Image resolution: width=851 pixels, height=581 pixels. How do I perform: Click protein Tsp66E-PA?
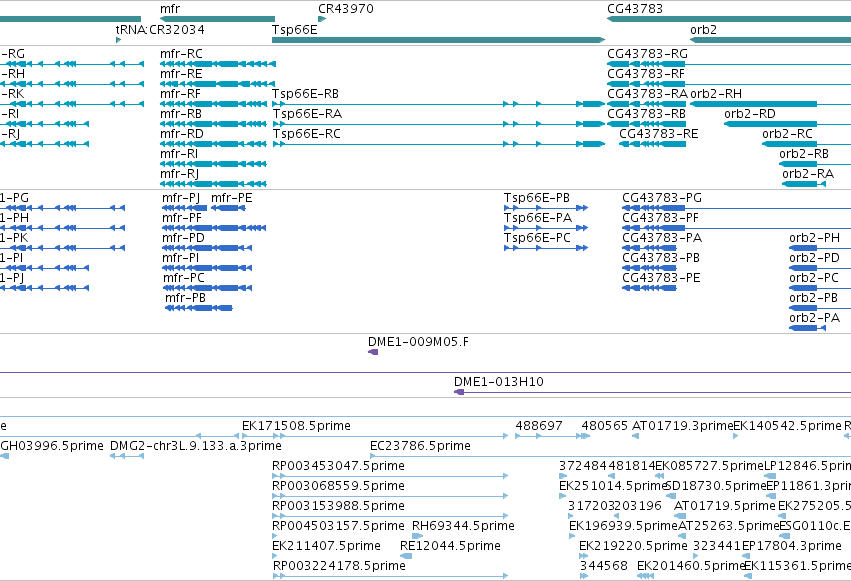[x=546, y=228]
